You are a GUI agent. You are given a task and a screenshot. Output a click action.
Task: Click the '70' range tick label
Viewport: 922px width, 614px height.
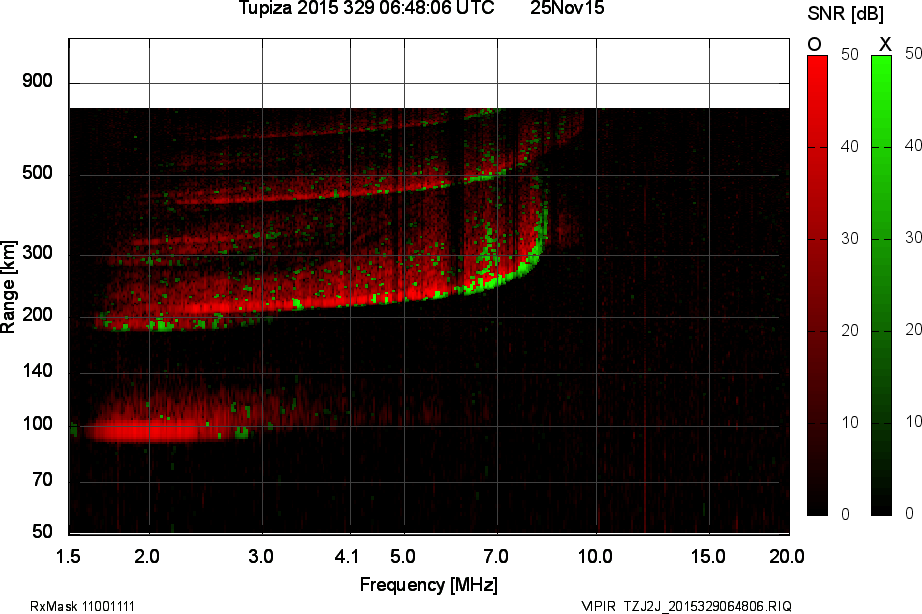click(x=42, y=480)
